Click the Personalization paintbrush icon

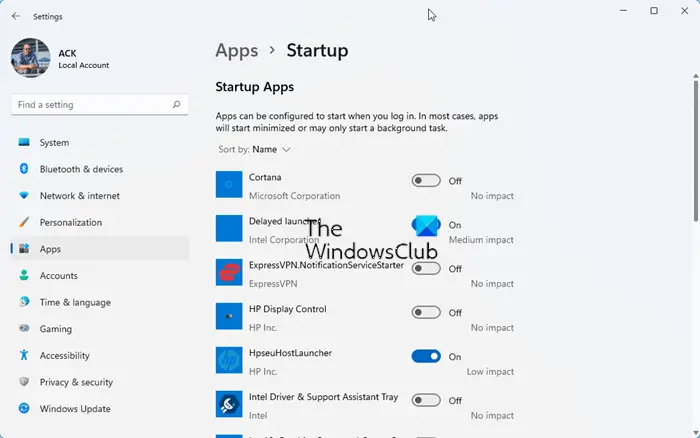tap(24, 222)
